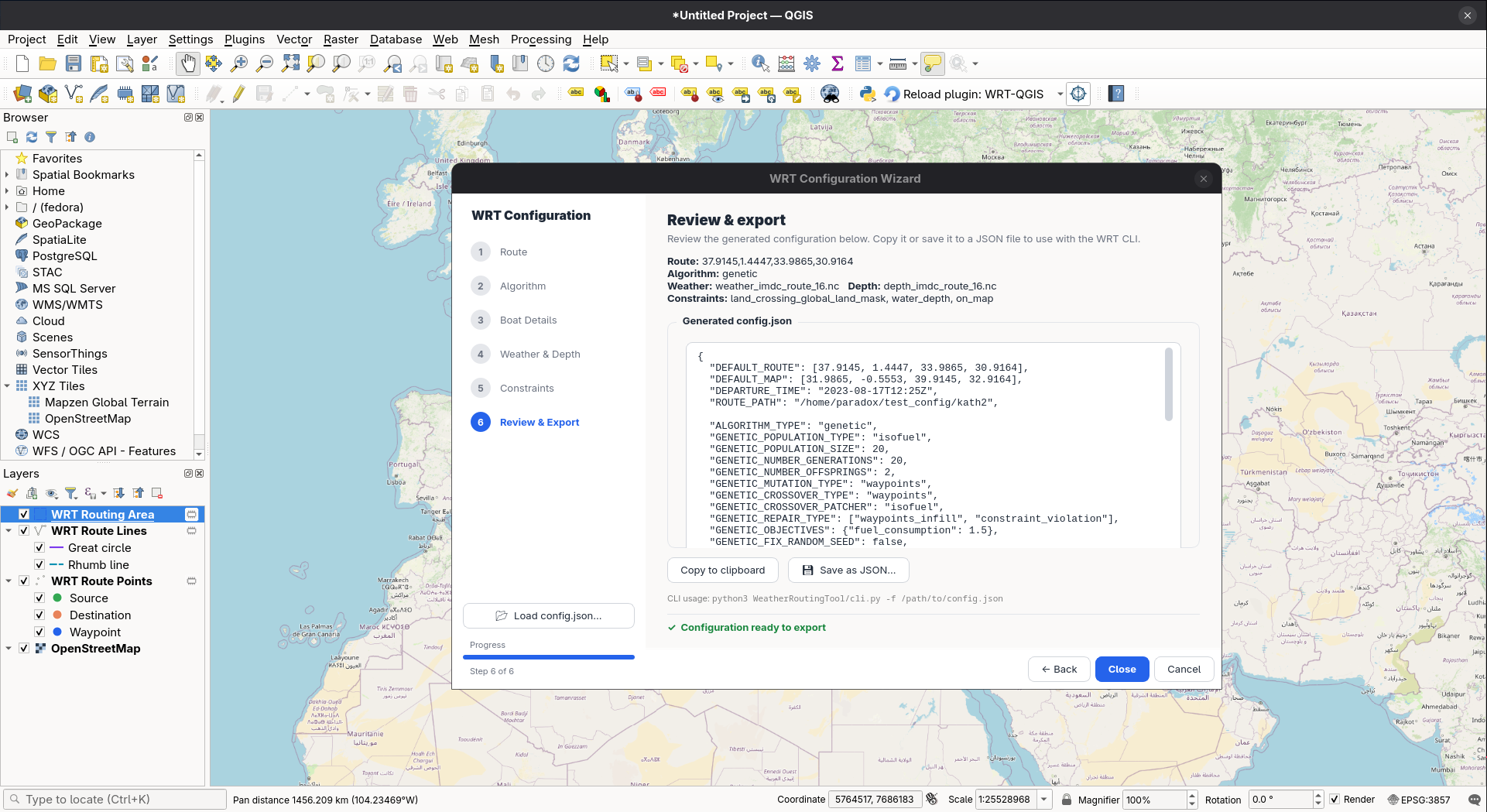
Task: Filter the Browser panel
Action: coord(51,137)
